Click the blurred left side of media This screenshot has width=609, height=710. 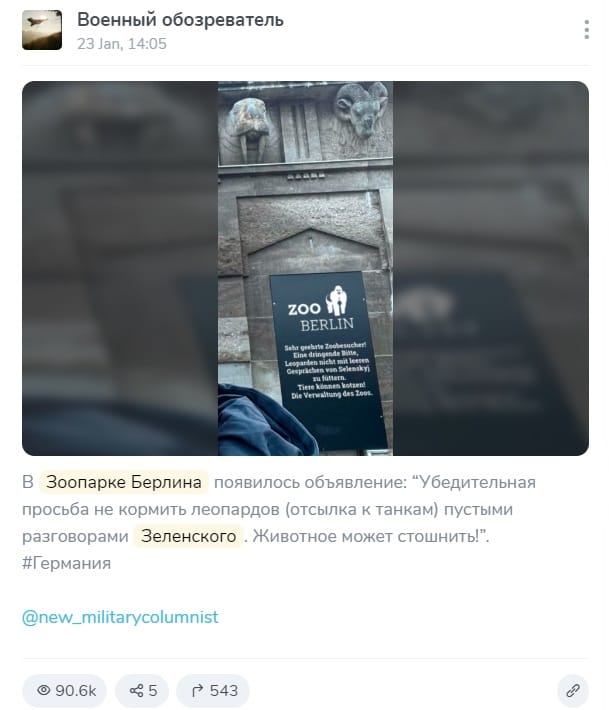pyautogui.click(x=120, y=269)
